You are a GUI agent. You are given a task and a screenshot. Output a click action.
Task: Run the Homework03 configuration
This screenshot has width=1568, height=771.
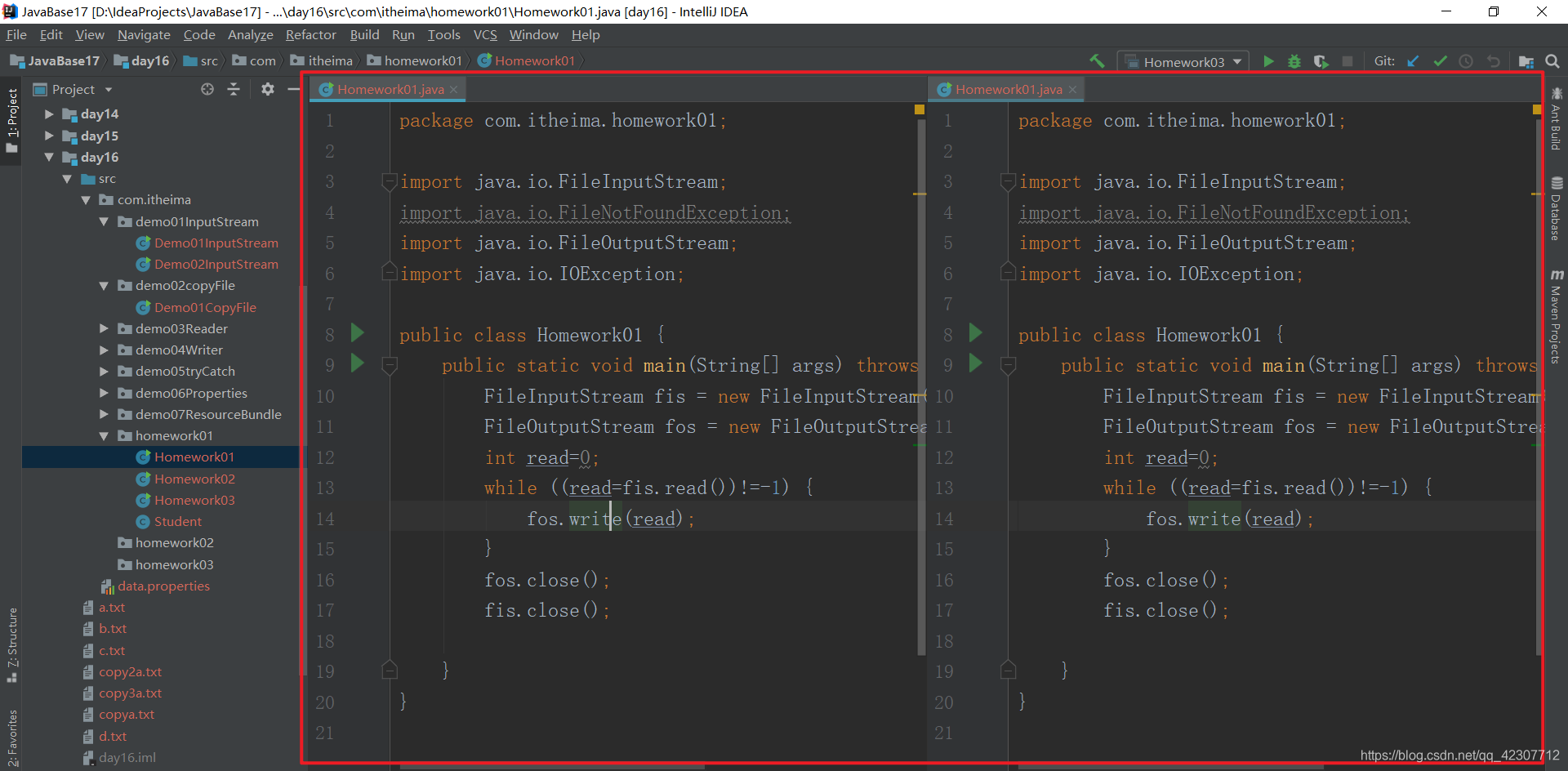[x=1268, y=61]
